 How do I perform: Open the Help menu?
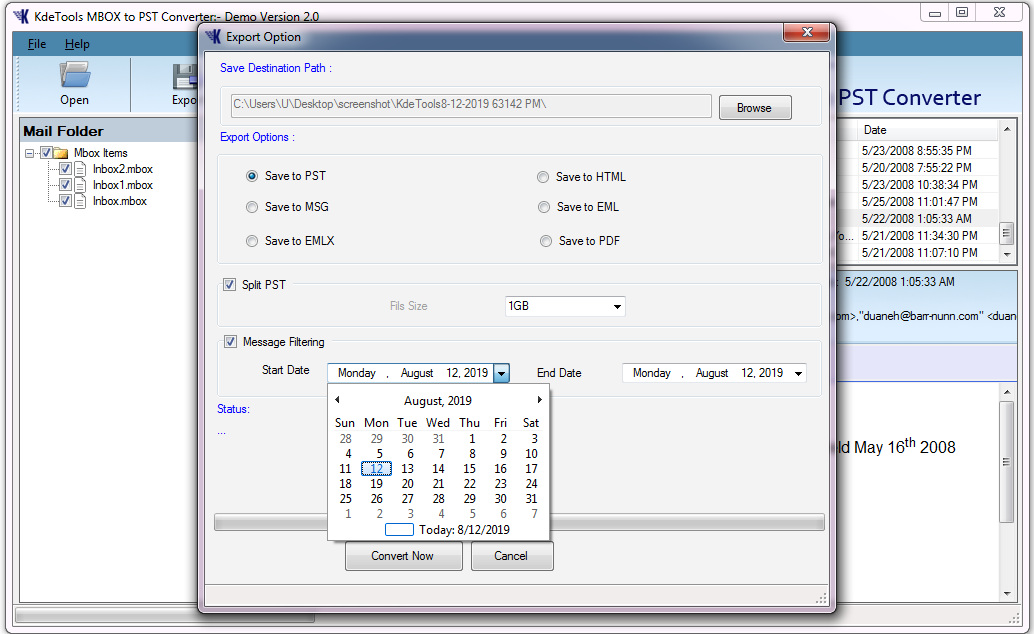[x=77, y=44]
